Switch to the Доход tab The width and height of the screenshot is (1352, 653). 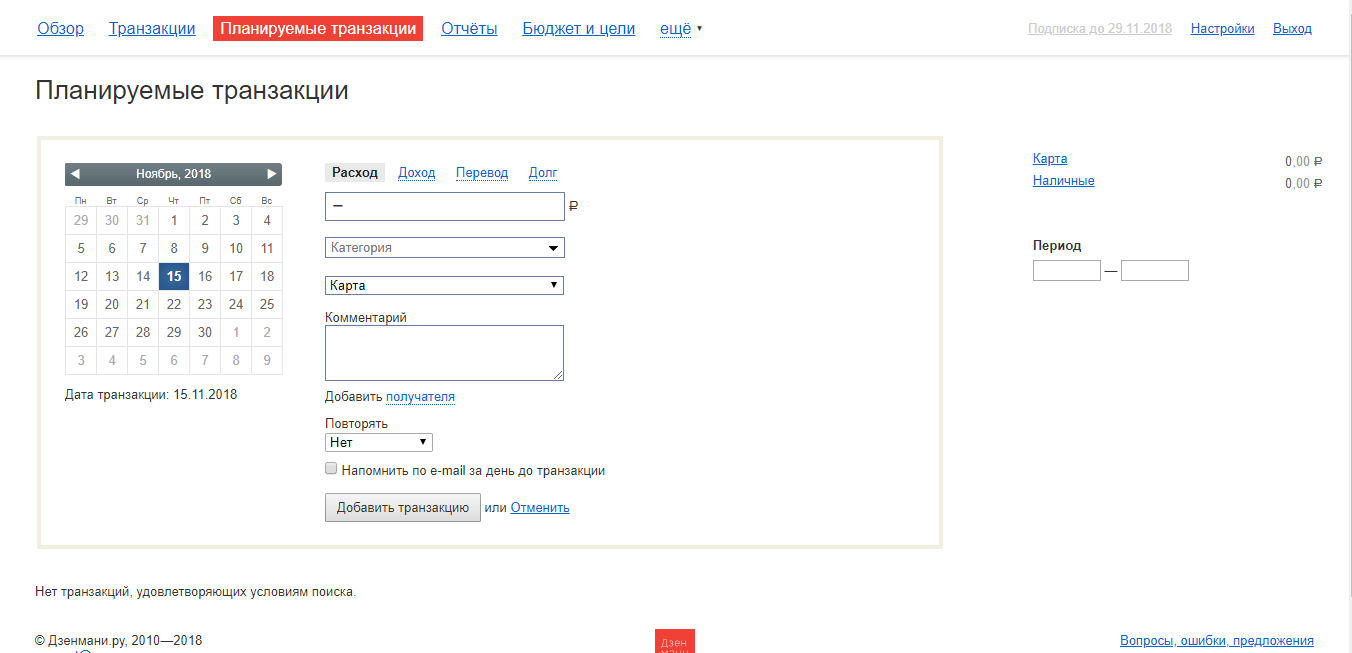416,173
